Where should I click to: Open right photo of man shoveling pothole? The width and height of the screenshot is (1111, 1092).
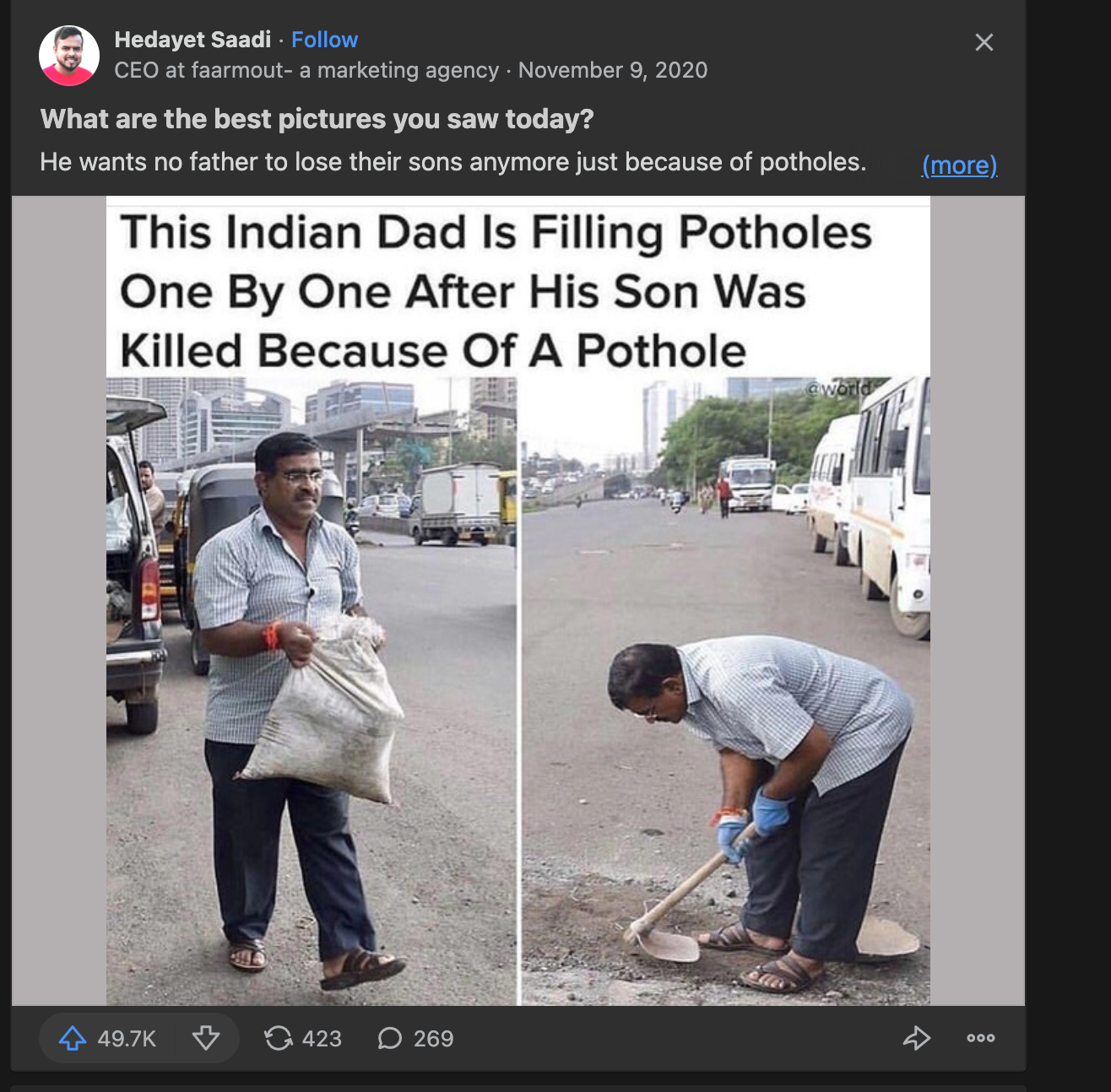coord(724,690)
